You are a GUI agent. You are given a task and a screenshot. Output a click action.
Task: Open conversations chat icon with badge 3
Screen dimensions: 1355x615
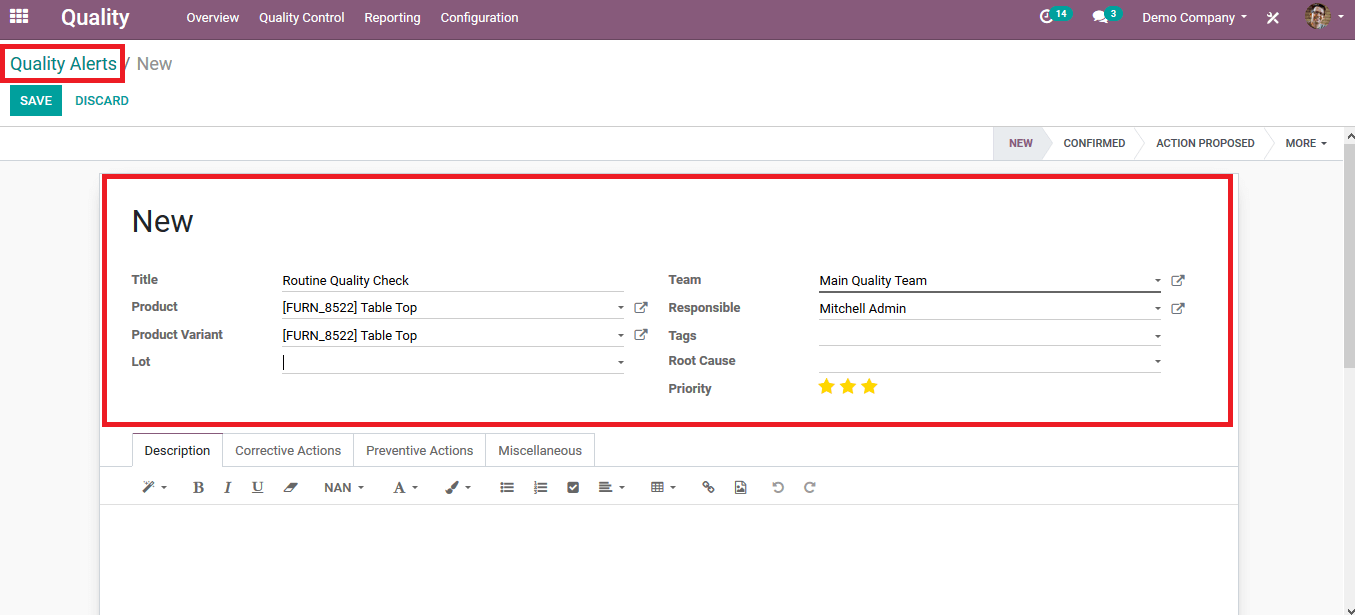point(1105,16)
